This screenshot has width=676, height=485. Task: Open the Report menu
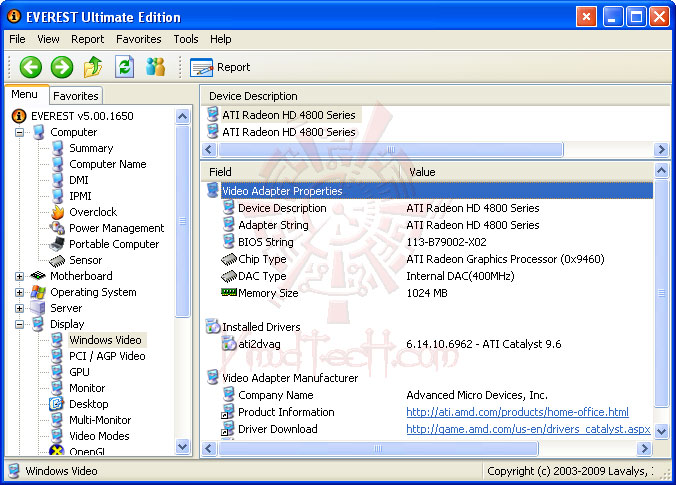[x=88, y=39]
